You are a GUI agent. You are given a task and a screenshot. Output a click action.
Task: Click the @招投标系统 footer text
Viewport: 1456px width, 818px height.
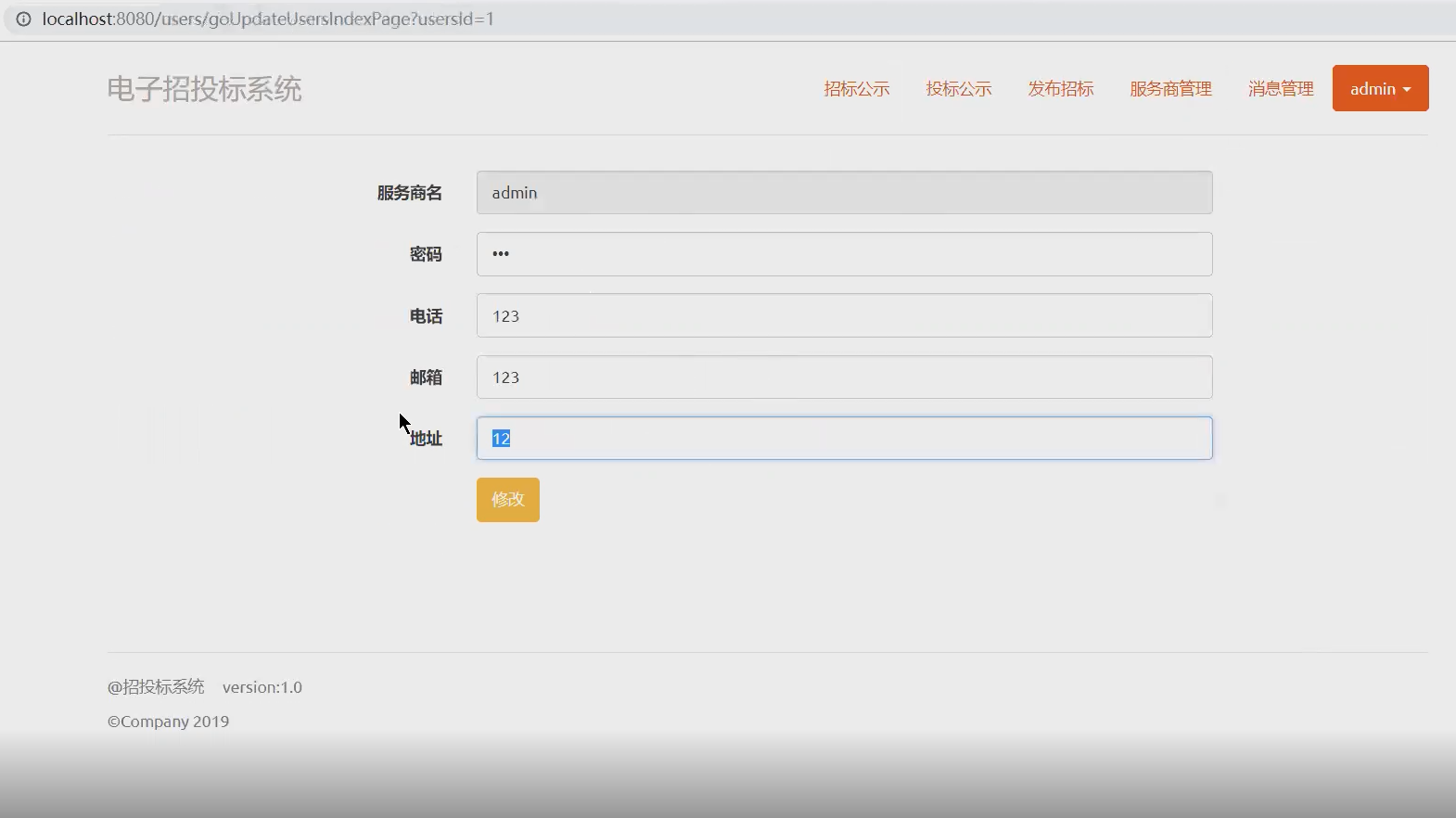pos(156,687)
